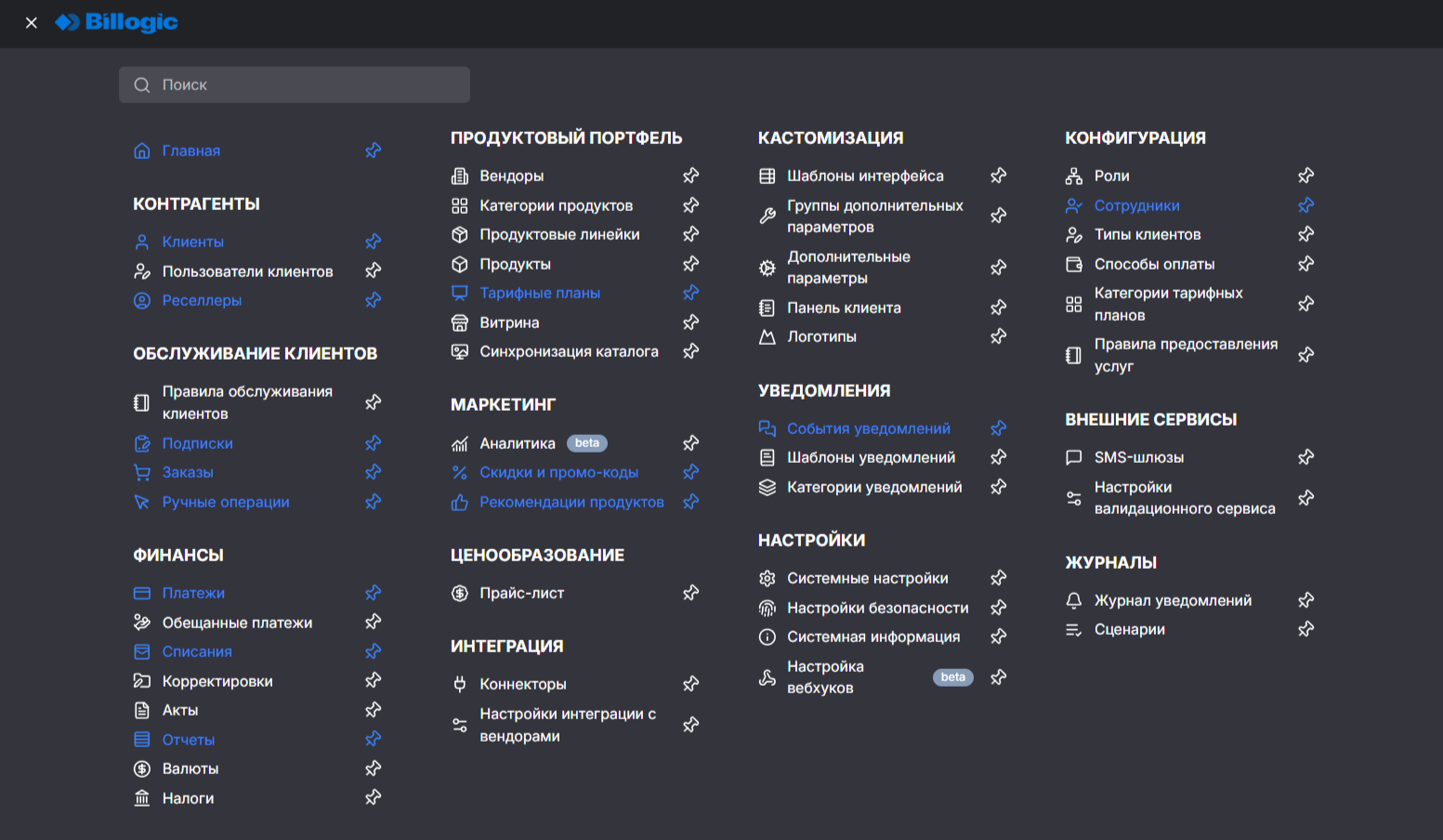Viewport: 1443px width, 840px height.
Task: Click the Billogic logo
Action: tap(116, 22)
